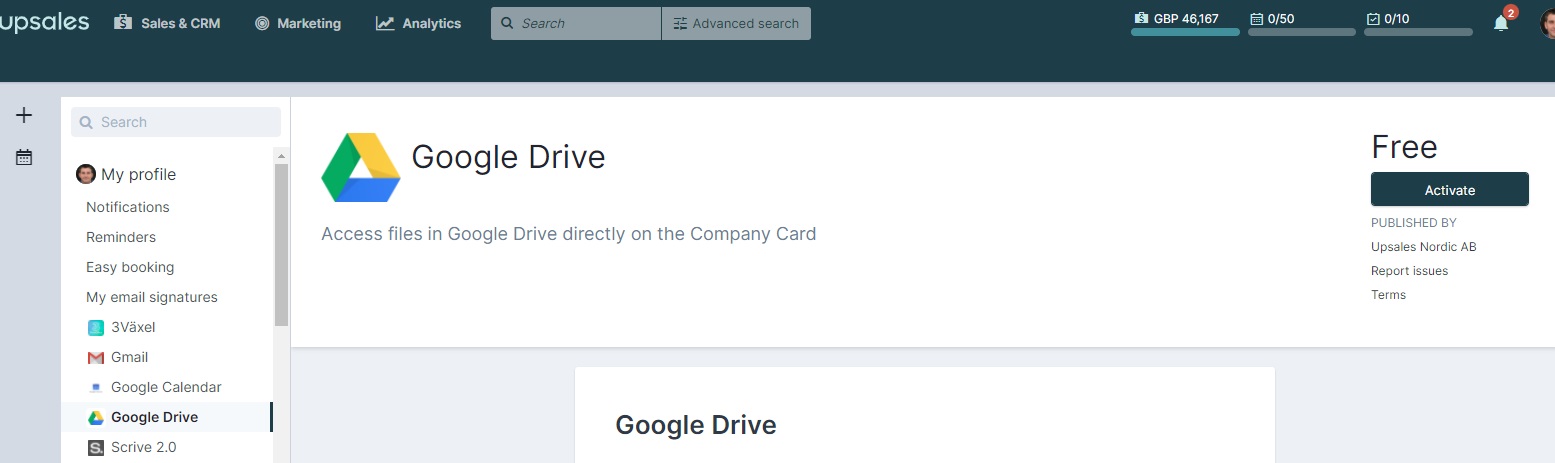Image resolution: width=1555 pixels, height=463 pixels.
Task: Click the Upsales logo
Action: [x=44, y=22]
